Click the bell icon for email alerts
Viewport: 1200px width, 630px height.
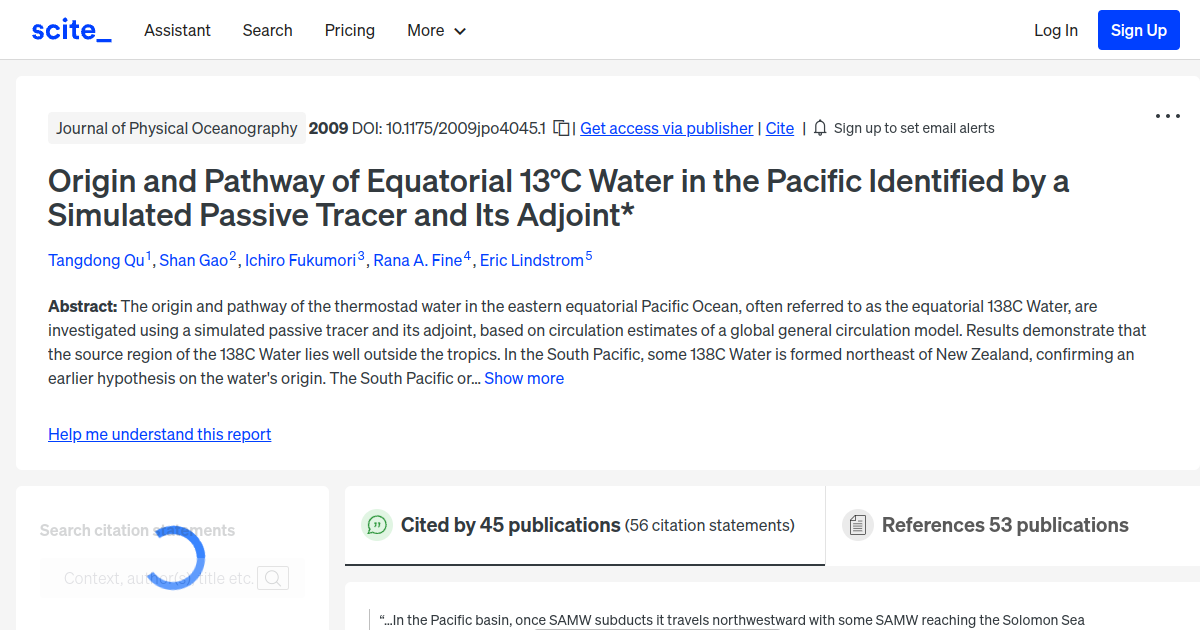point(820,128)
